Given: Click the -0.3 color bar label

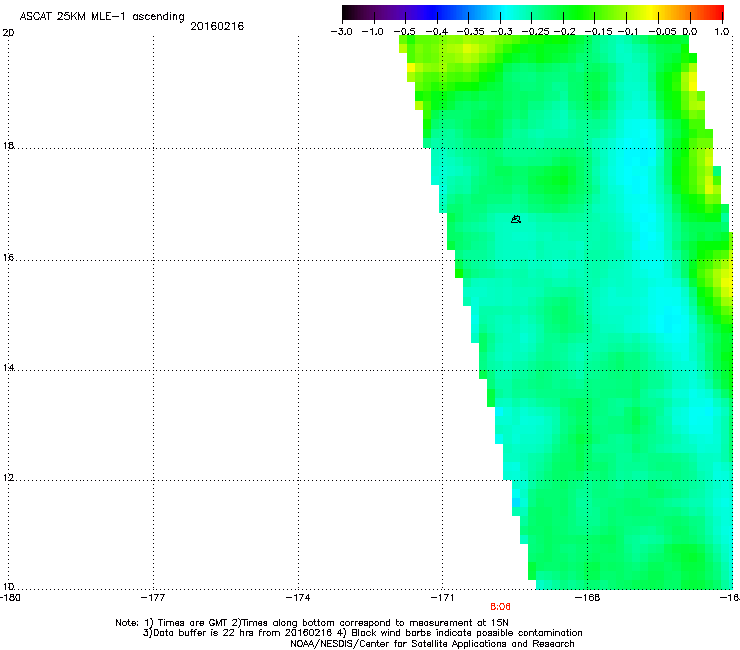Looking at the screenshot, I should click(502, 32).
